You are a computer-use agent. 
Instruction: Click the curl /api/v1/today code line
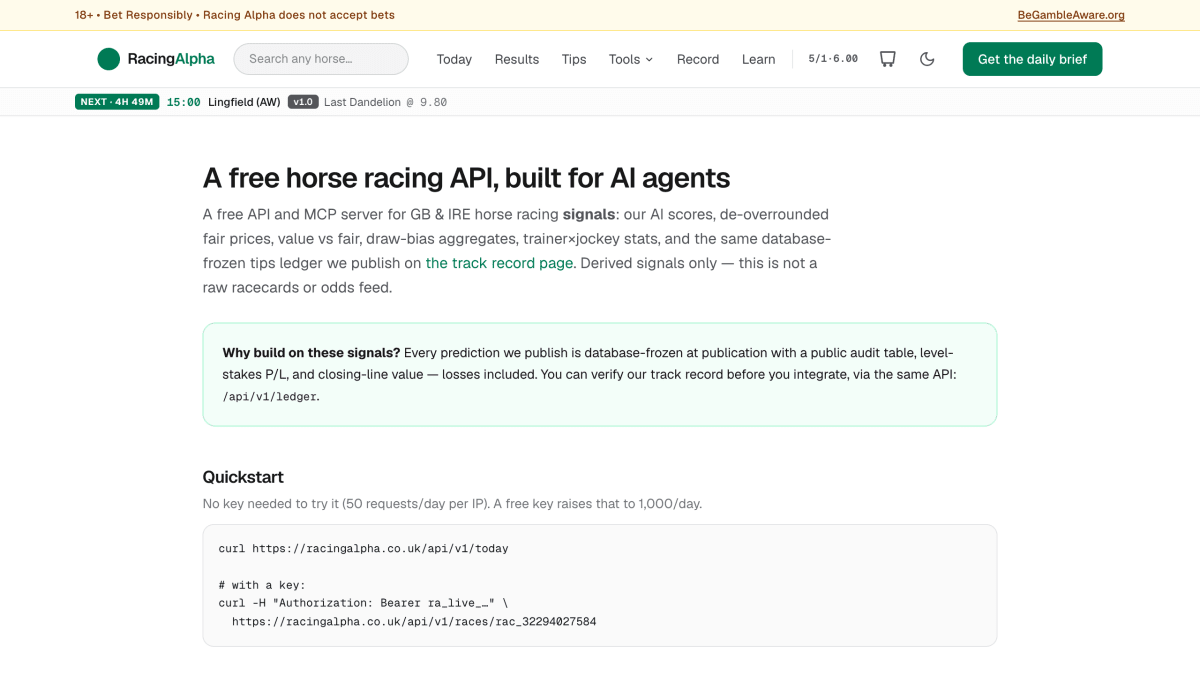click(x=364, y=549)
